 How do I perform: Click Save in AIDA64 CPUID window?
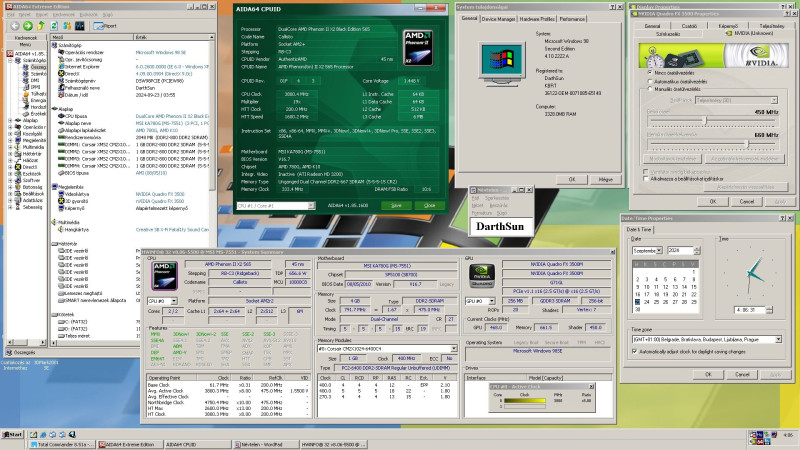396,205
